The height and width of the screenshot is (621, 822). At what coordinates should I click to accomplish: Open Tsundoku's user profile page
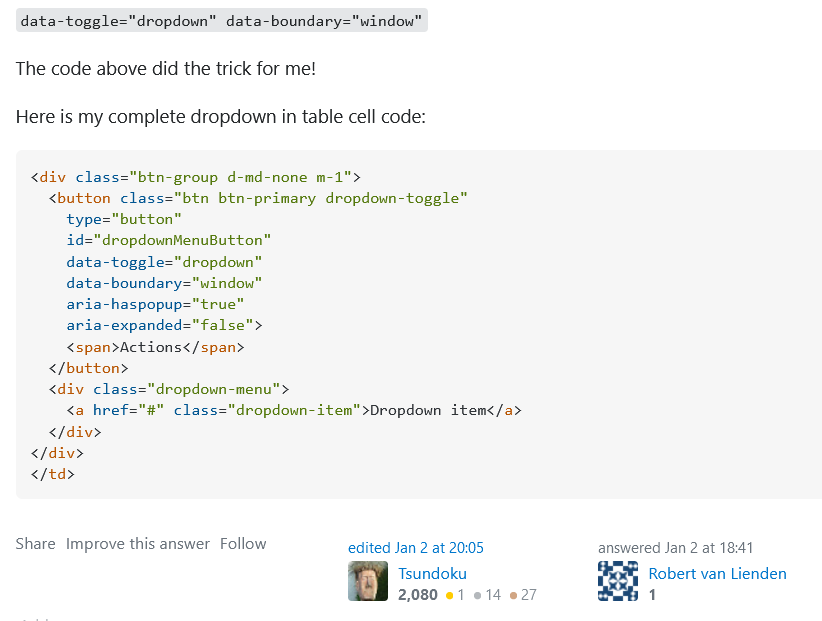[x=432, y=573]
